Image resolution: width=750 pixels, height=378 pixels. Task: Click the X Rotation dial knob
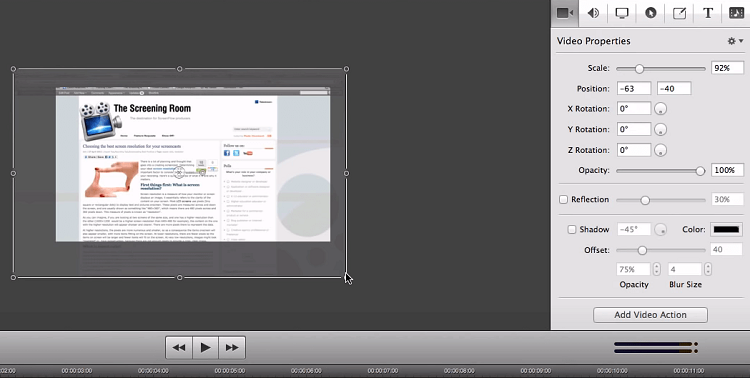(x=661, y=109)
